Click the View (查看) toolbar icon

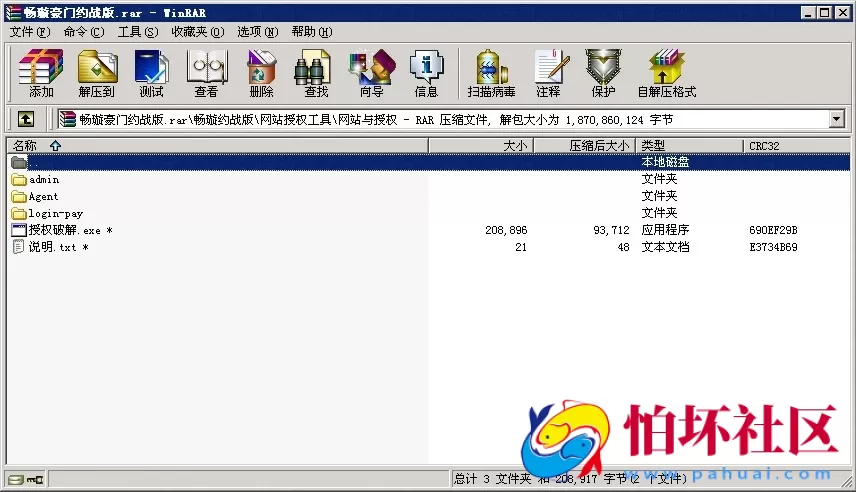[x=206, y=73]
